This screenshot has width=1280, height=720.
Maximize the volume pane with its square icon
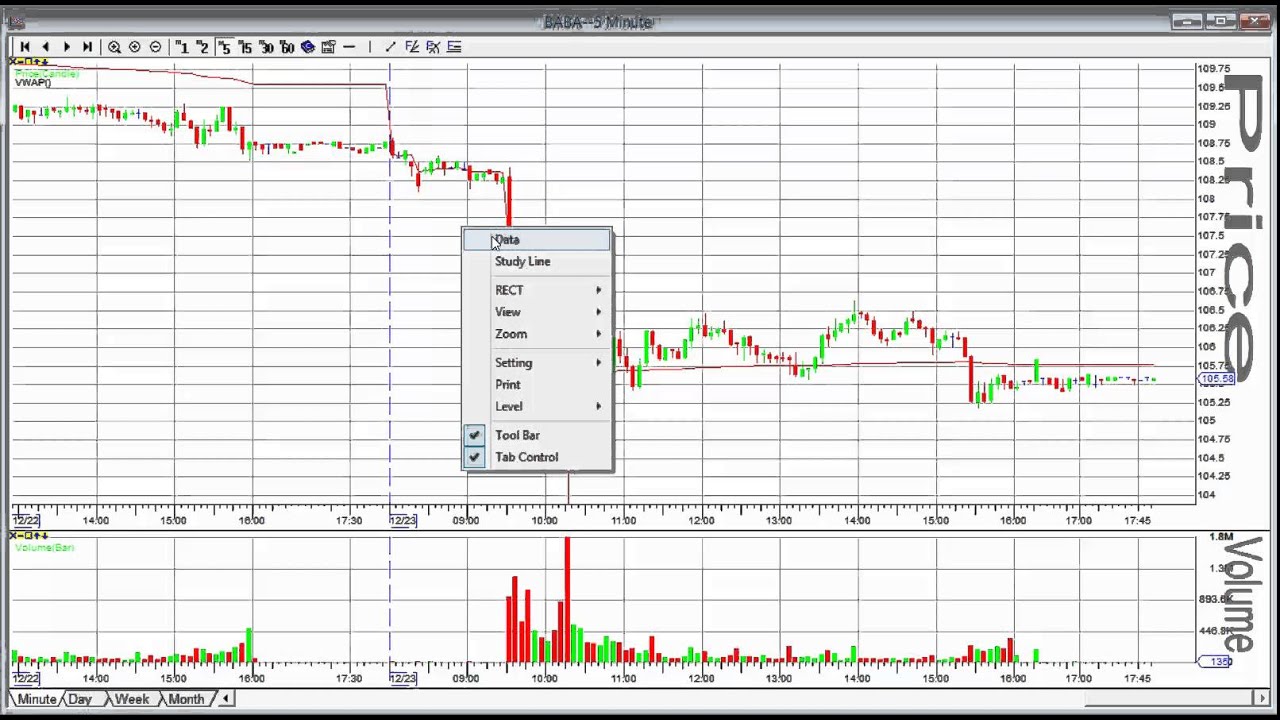pos(28,537)
